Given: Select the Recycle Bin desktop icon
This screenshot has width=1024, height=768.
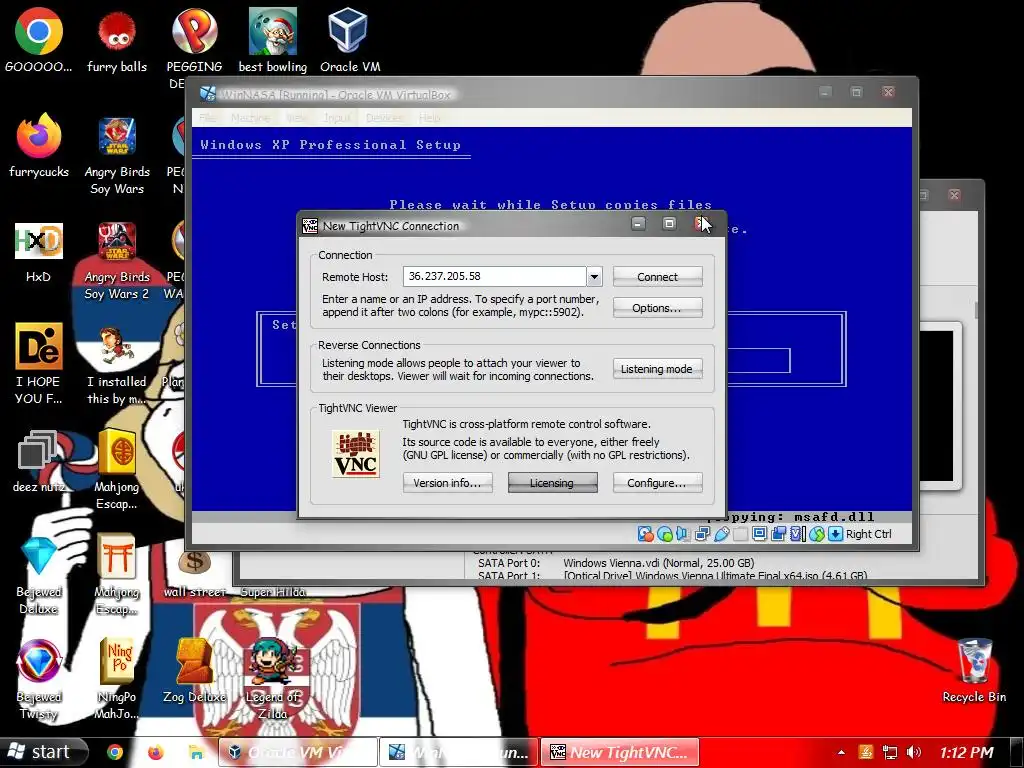Looking at the screenshot, I should pyautogui.click(x=974, y=671).
